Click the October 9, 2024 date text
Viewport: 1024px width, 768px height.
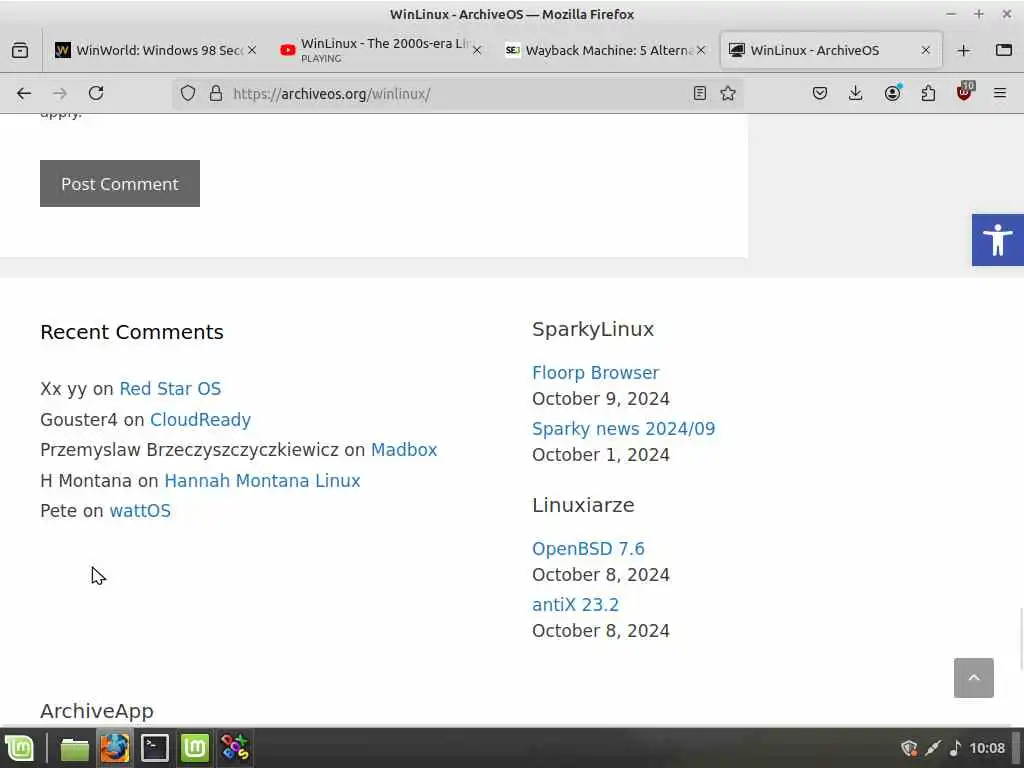[601, 399]
